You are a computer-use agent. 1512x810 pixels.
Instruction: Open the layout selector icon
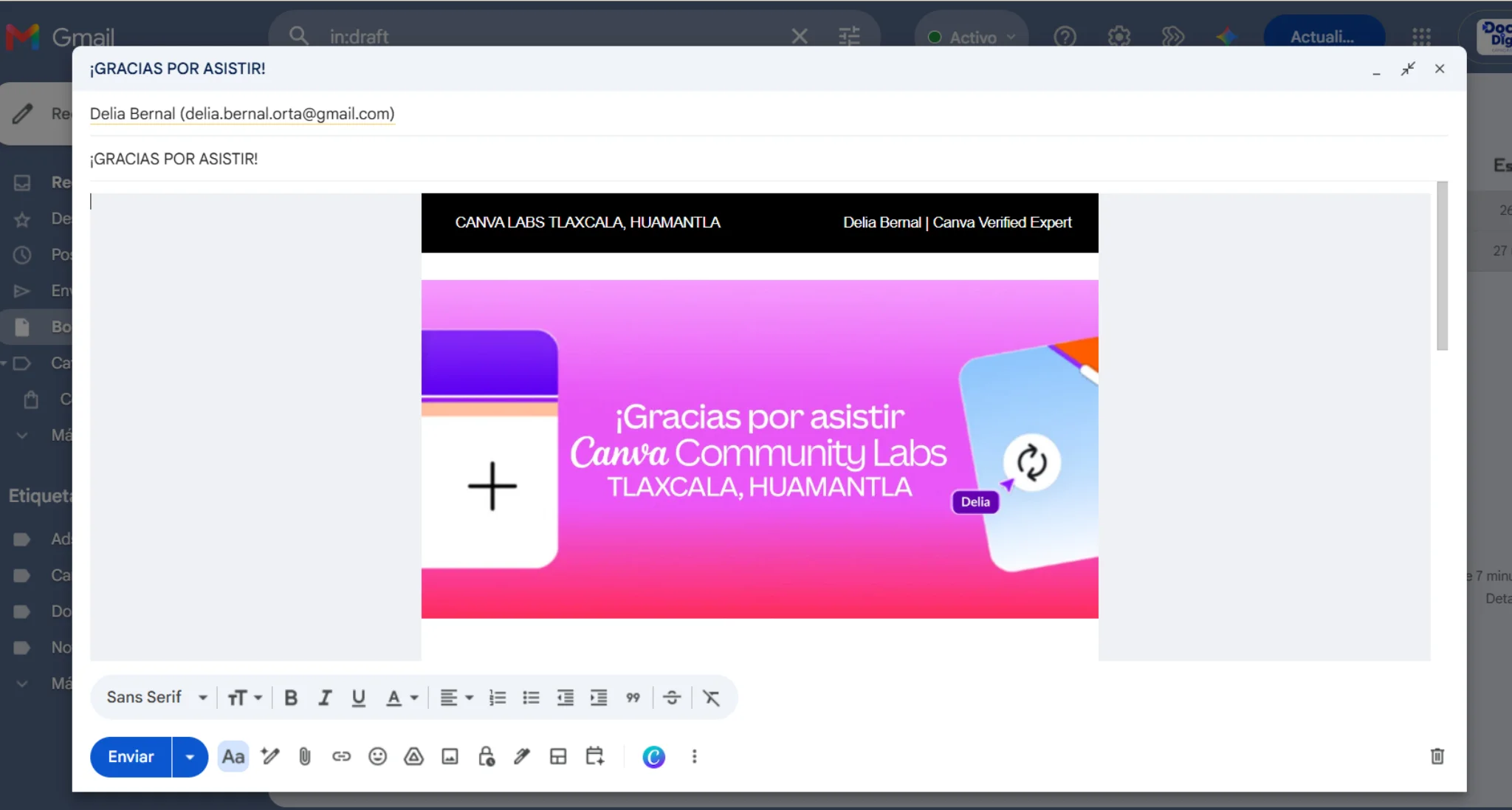(558, 757)
